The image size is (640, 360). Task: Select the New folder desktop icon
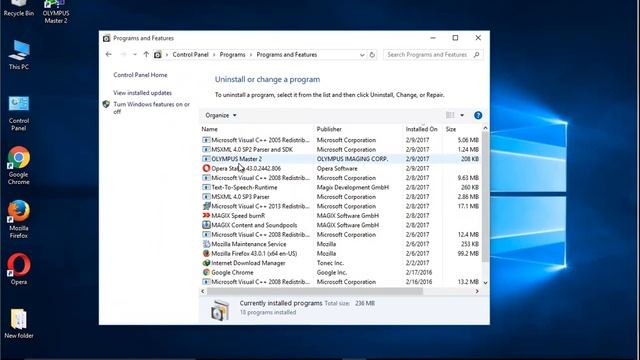pos(19,324)
